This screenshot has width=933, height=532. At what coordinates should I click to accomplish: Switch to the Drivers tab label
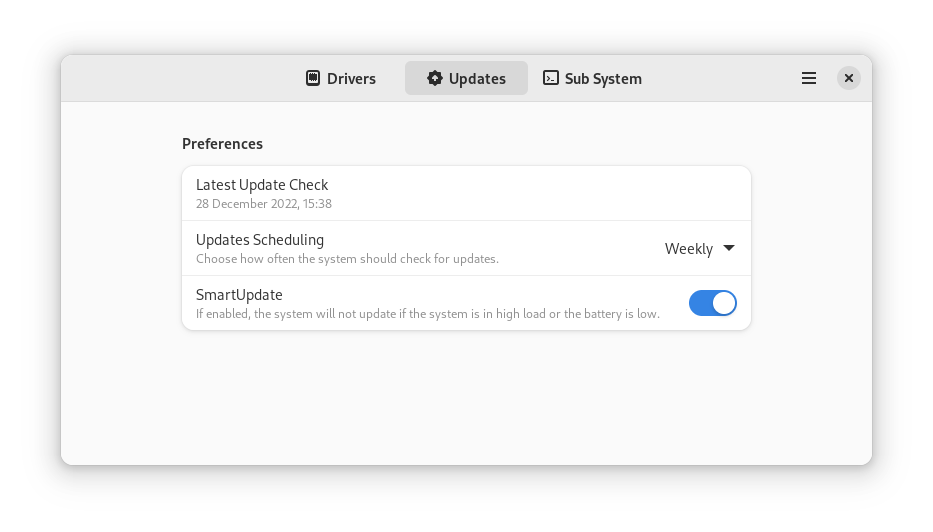click(351, 79)
